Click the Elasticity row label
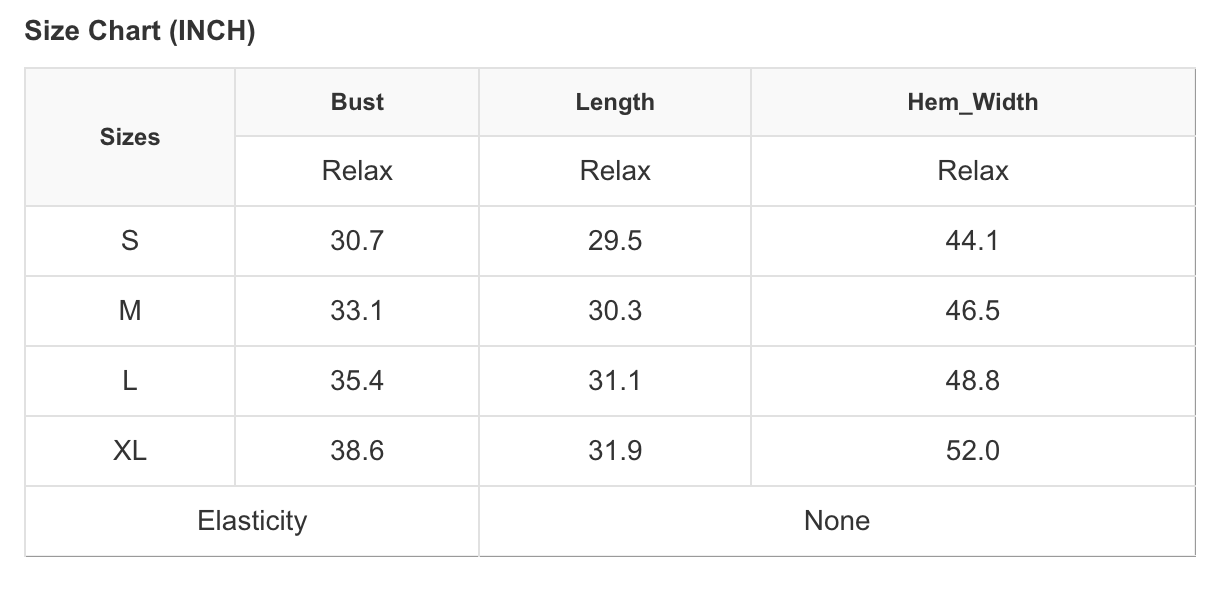 (x=252, y=521)
